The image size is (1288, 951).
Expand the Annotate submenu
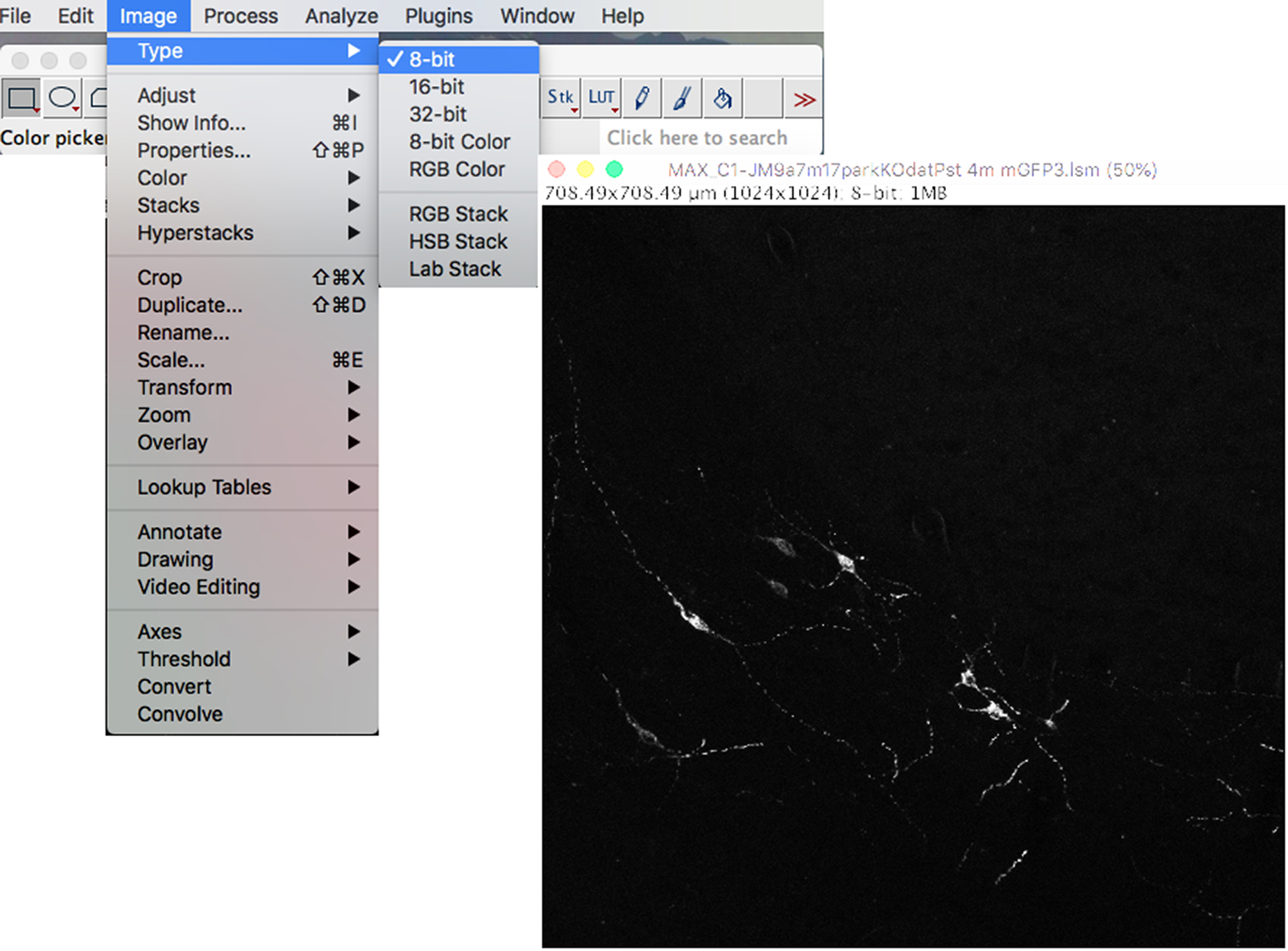[x=243, y=532]
